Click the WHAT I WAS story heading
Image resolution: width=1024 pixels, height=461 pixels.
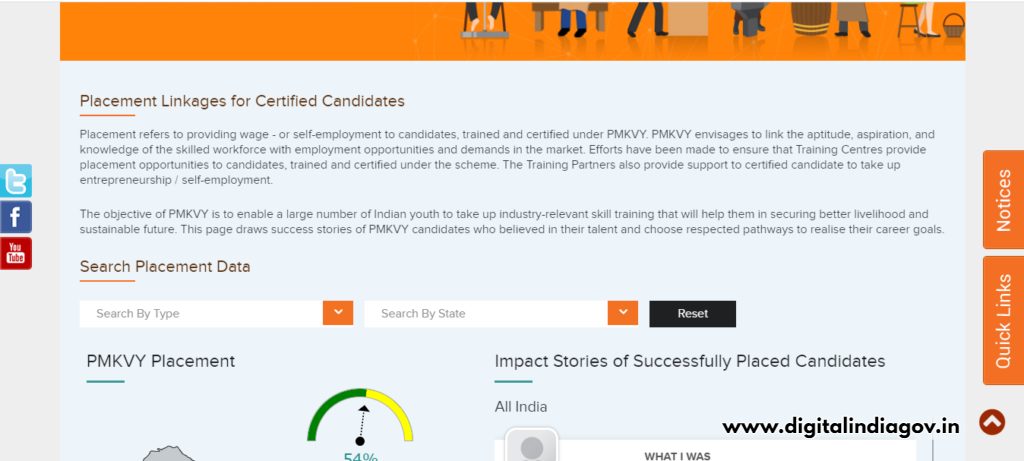[x=677, y=456]
